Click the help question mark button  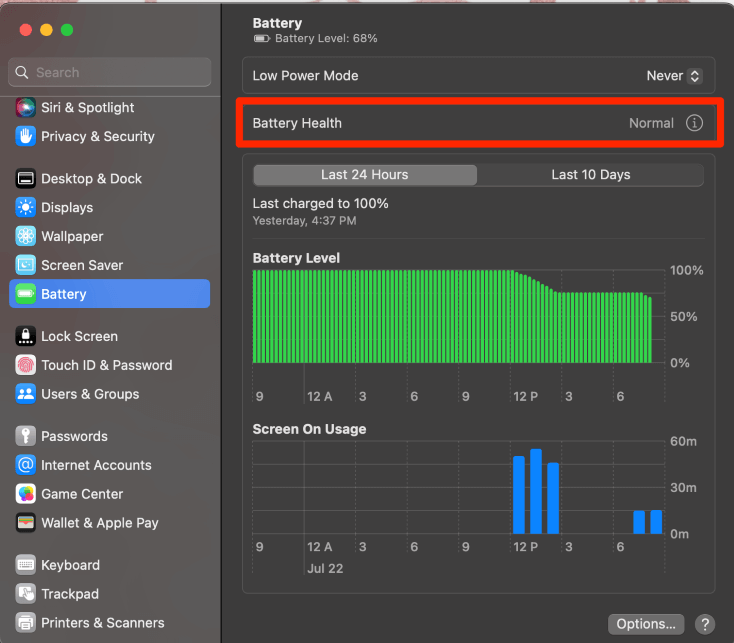pos(705,624)
